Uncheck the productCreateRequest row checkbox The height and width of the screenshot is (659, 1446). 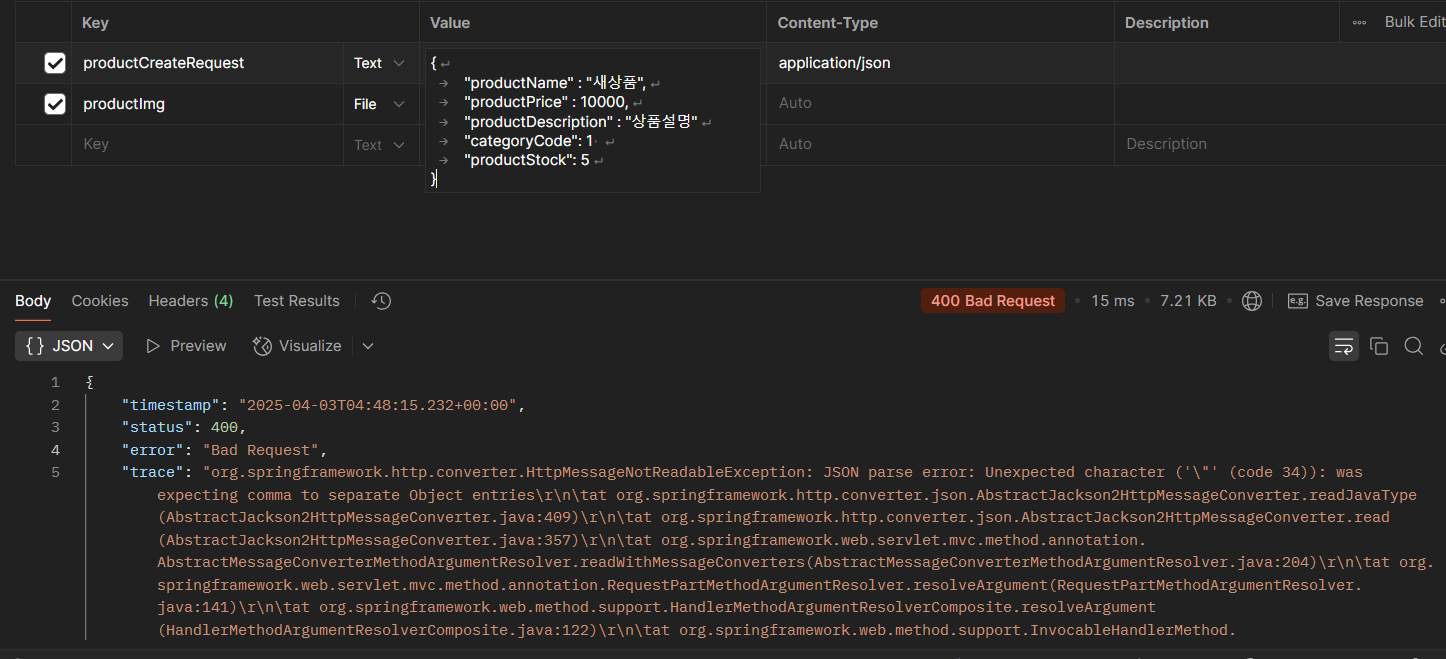55,63
